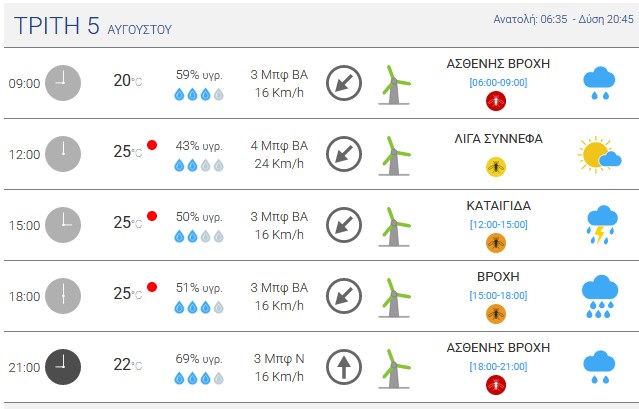This screenshot has height=409, width=639.
Task: Open the [18:00-21:00] time range link
Action: coord(498,367)
